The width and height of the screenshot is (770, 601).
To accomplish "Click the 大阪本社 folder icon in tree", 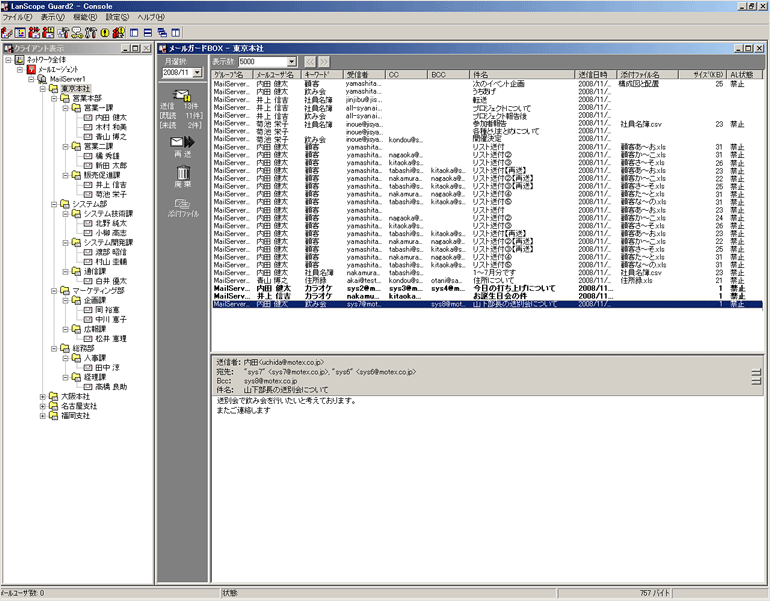I will (x=53, y=396).
